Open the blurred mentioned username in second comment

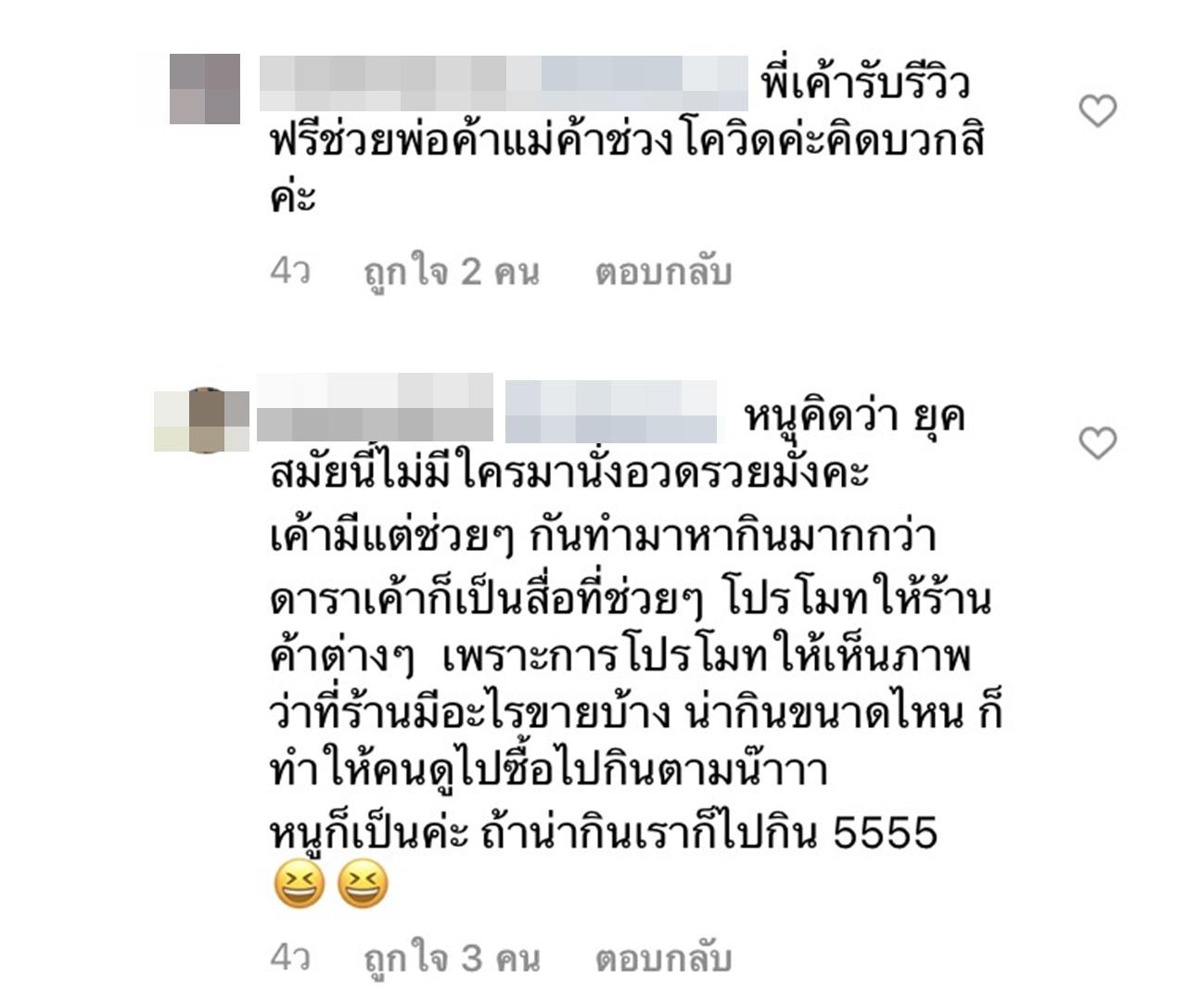[x=611, y=411]
